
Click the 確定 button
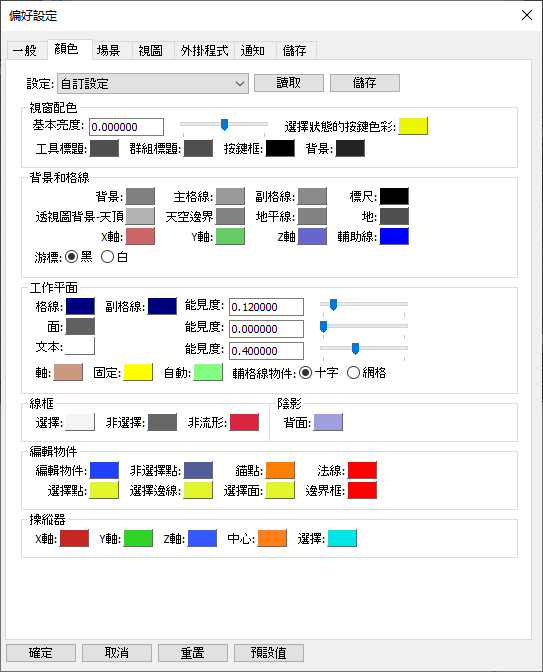(41, 653)
